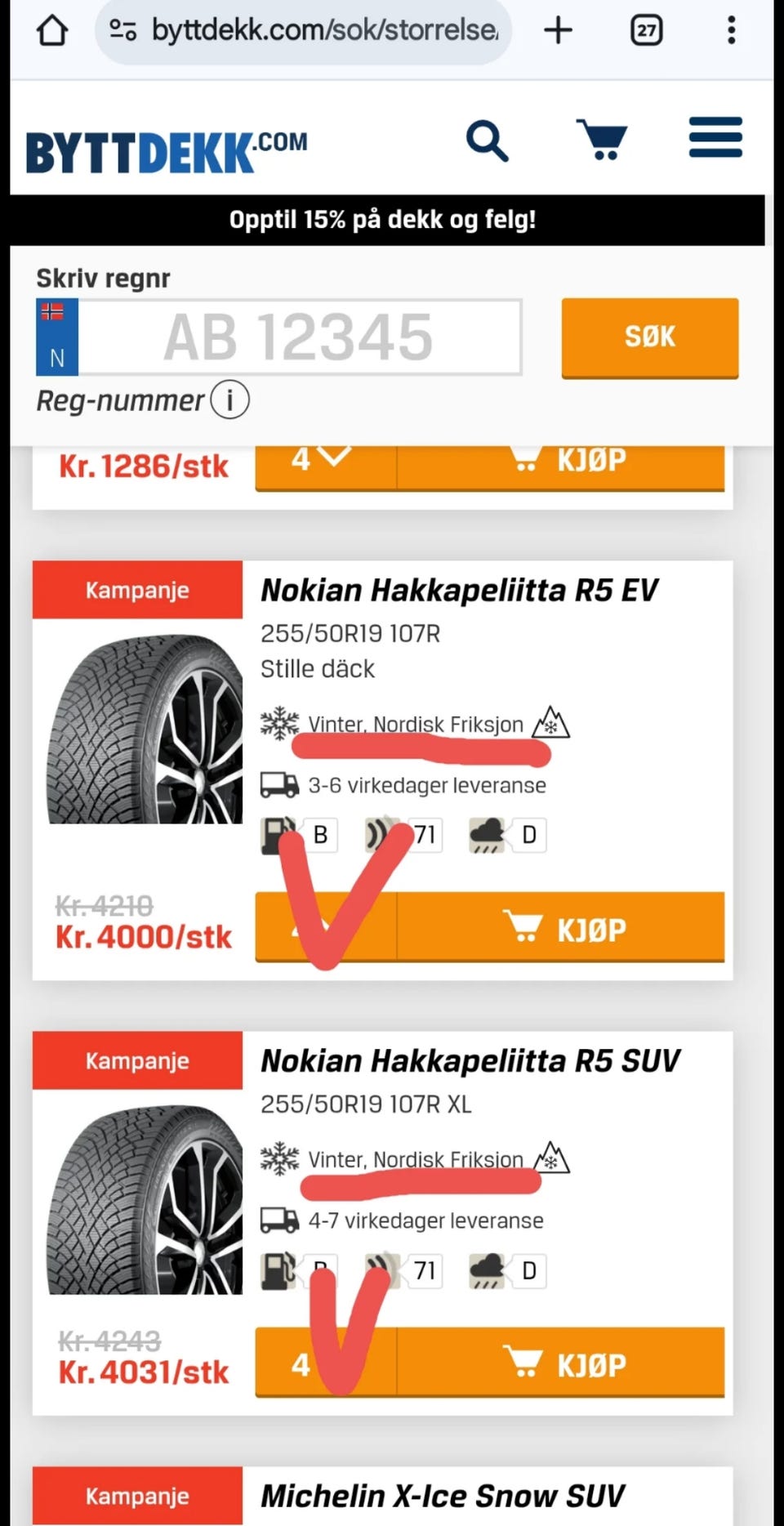Open the shopping cart icon

click(602, 139)
